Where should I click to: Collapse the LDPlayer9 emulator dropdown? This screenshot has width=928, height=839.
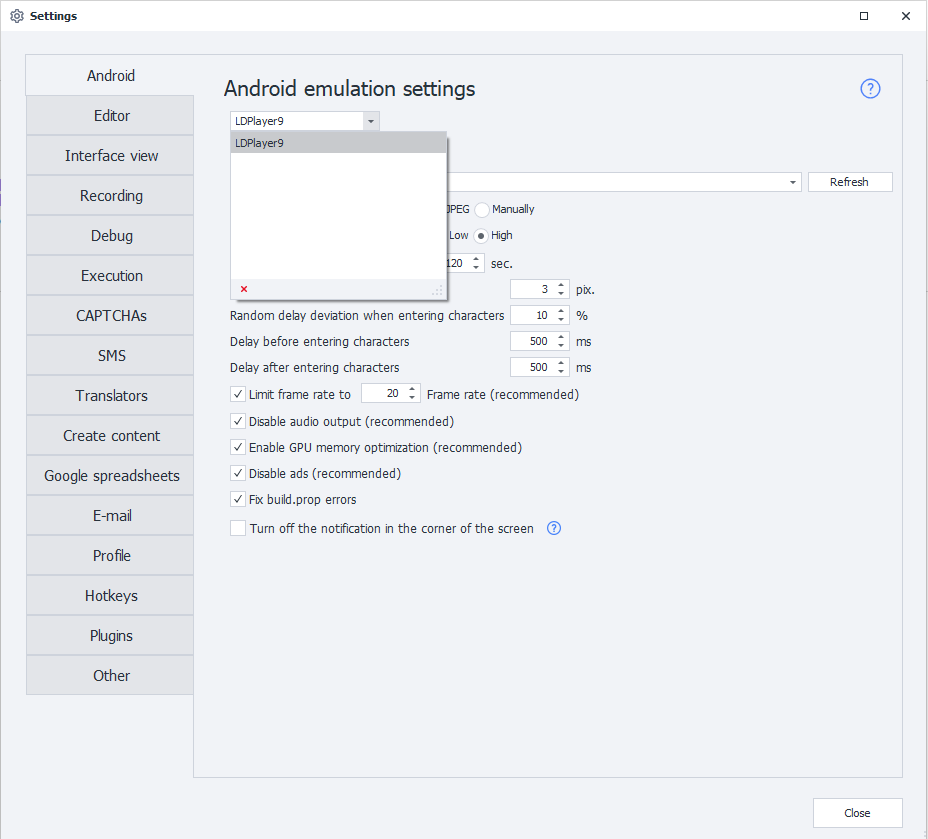371,121
